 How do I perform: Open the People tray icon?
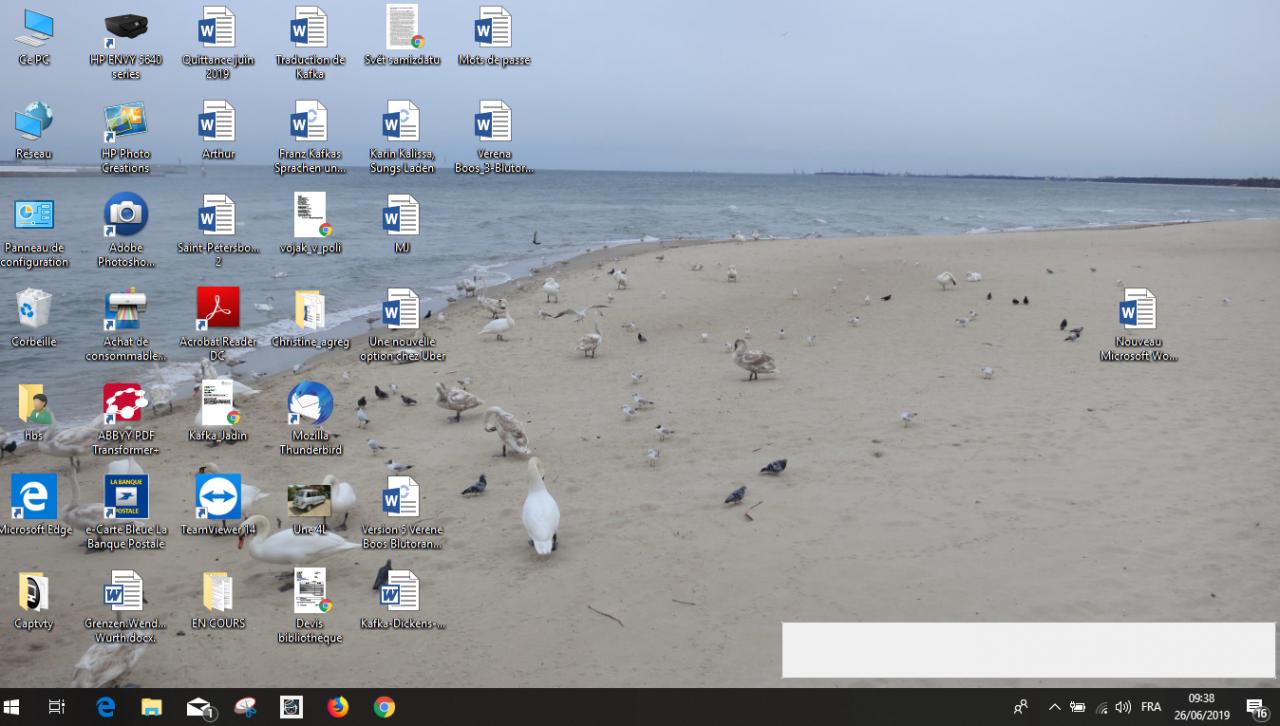[x=1020, y=707]
